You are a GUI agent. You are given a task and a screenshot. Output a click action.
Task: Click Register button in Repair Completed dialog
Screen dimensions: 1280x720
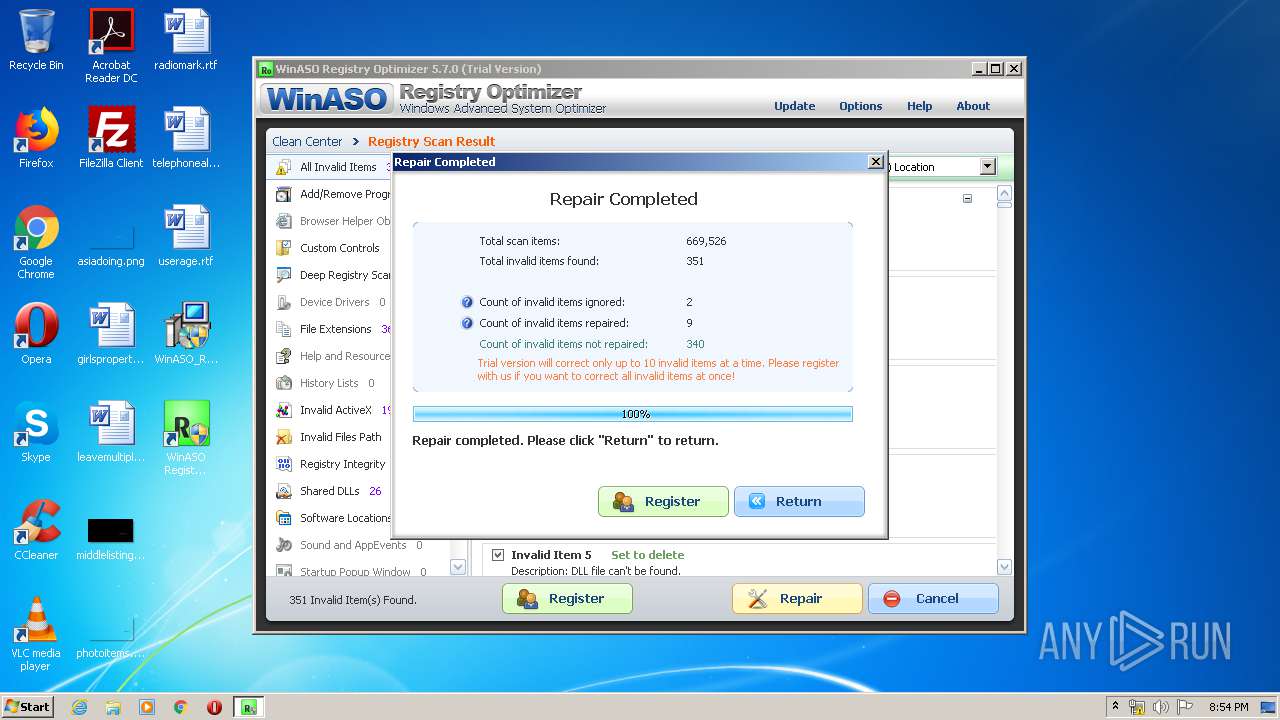pos(663,501)
